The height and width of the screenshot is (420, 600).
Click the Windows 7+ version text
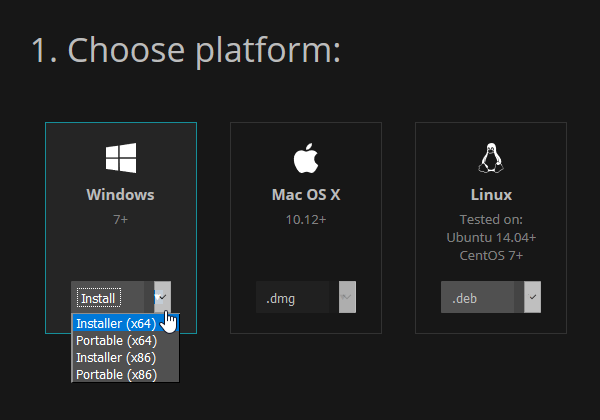coord(121,220)
